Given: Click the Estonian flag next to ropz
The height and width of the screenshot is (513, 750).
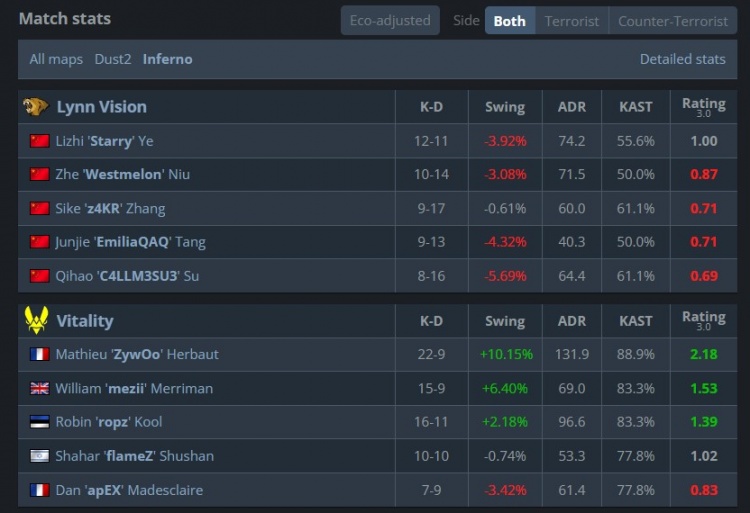Looking at the screenshot, I should [40, 422].
